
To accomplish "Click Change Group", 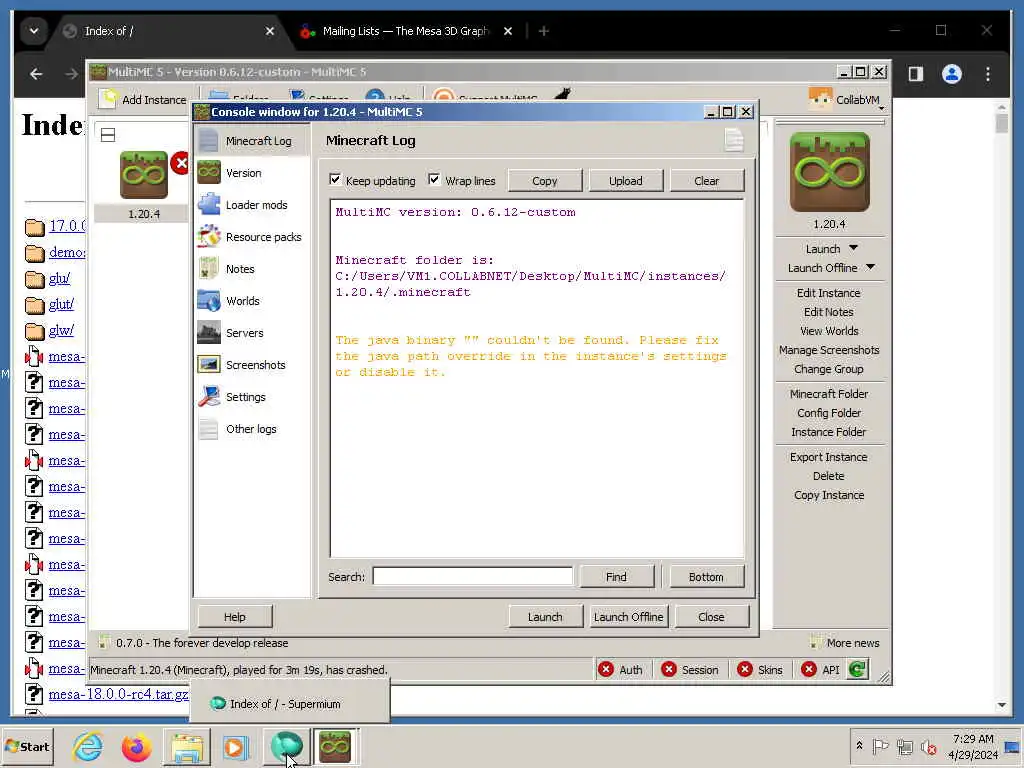I will pyautogui.click(x=829, y=369).
